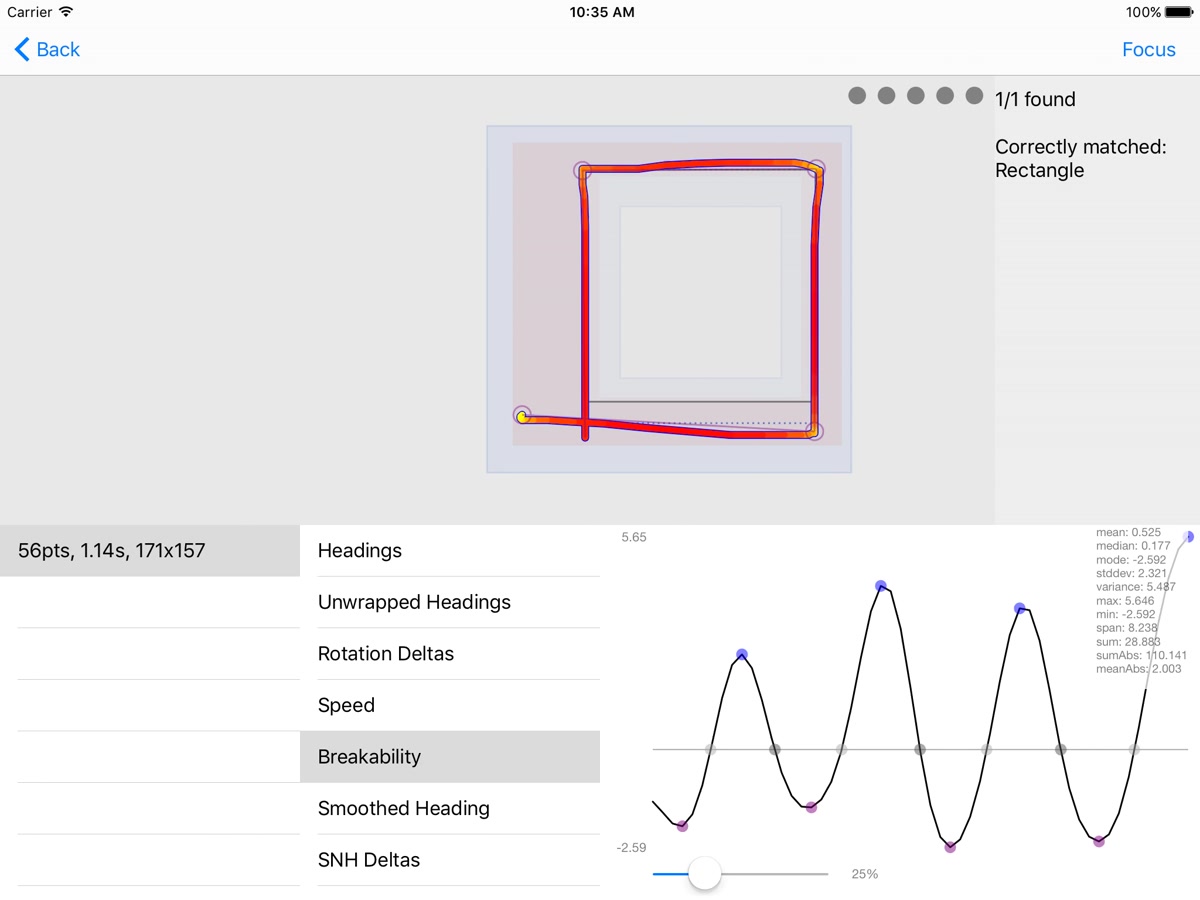Click the yellow stroke start point

[522, 416]
